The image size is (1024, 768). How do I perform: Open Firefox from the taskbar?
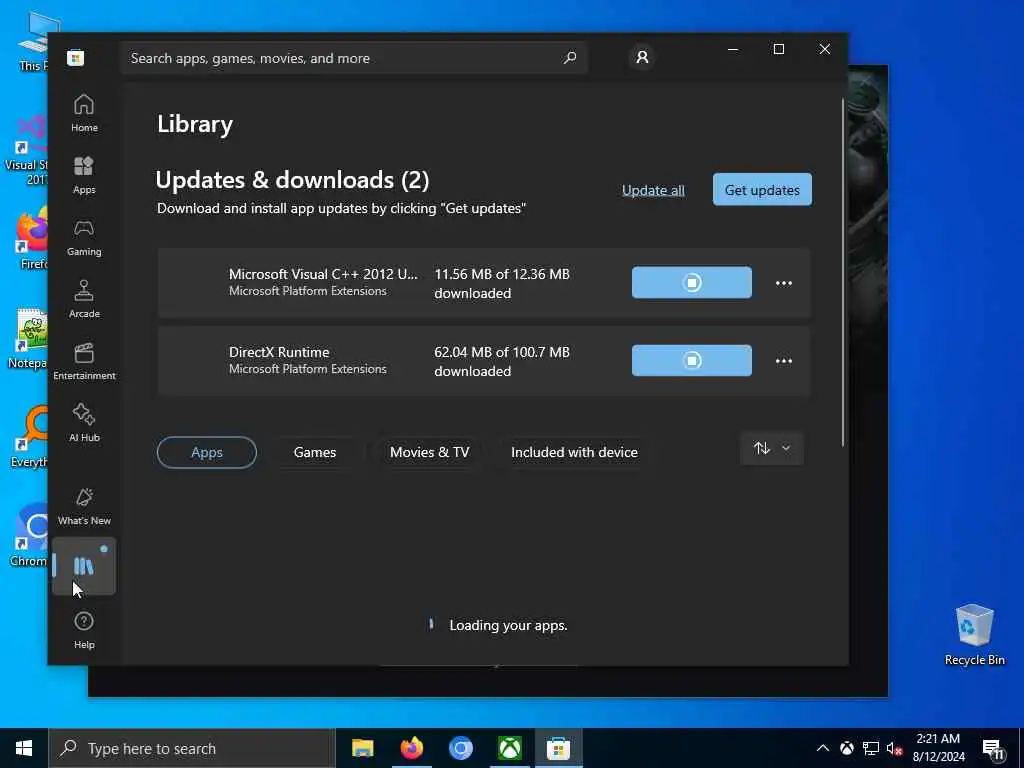pyautogui.click(x=411, y=748)
